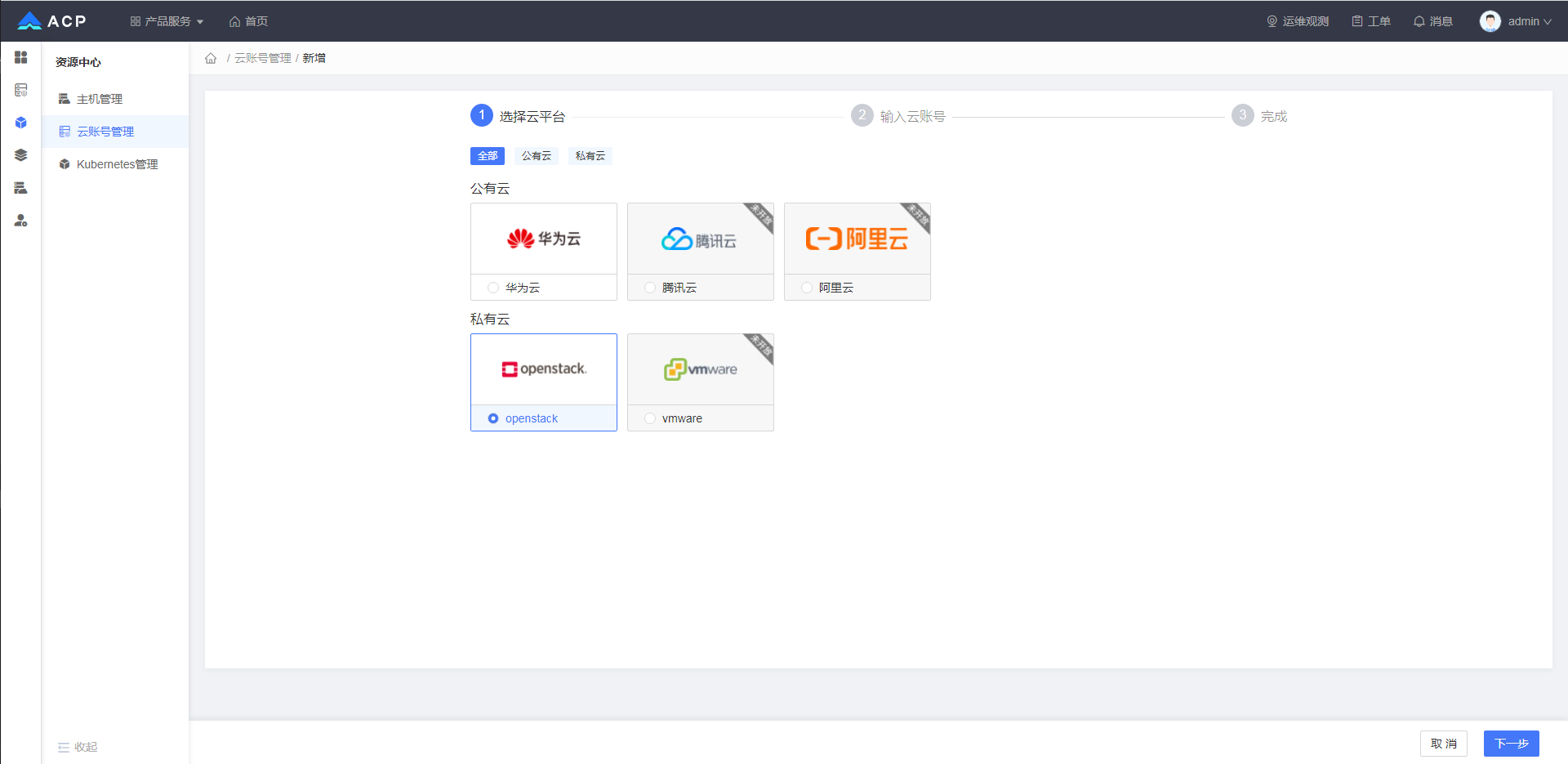Click the 资源中心 sidebar heading
Viewport: 1568px width, 764px height.
click(78, 62)
